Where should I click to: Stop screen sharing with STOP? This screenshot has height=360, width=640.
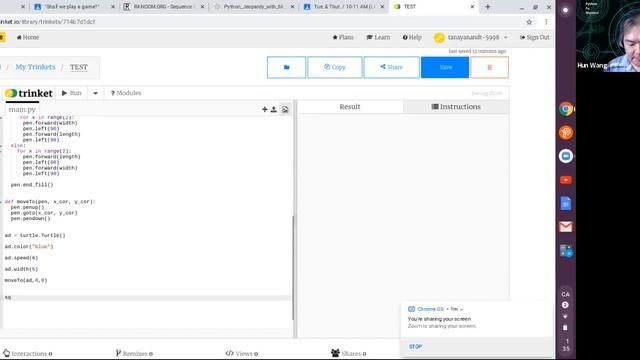click(415, 347)
